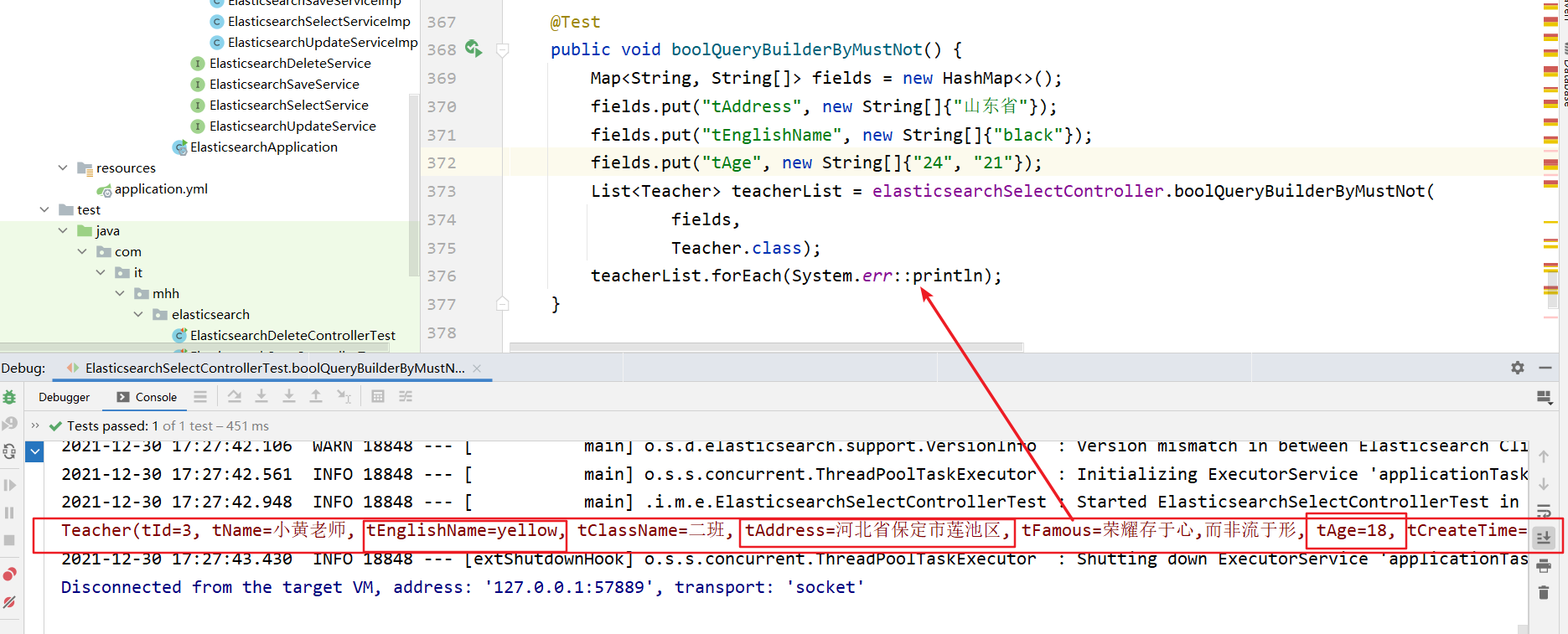Click the Up the Stack Trace arrow
This screenshot has width=1568, height=634.
[x=1544, y=456]
